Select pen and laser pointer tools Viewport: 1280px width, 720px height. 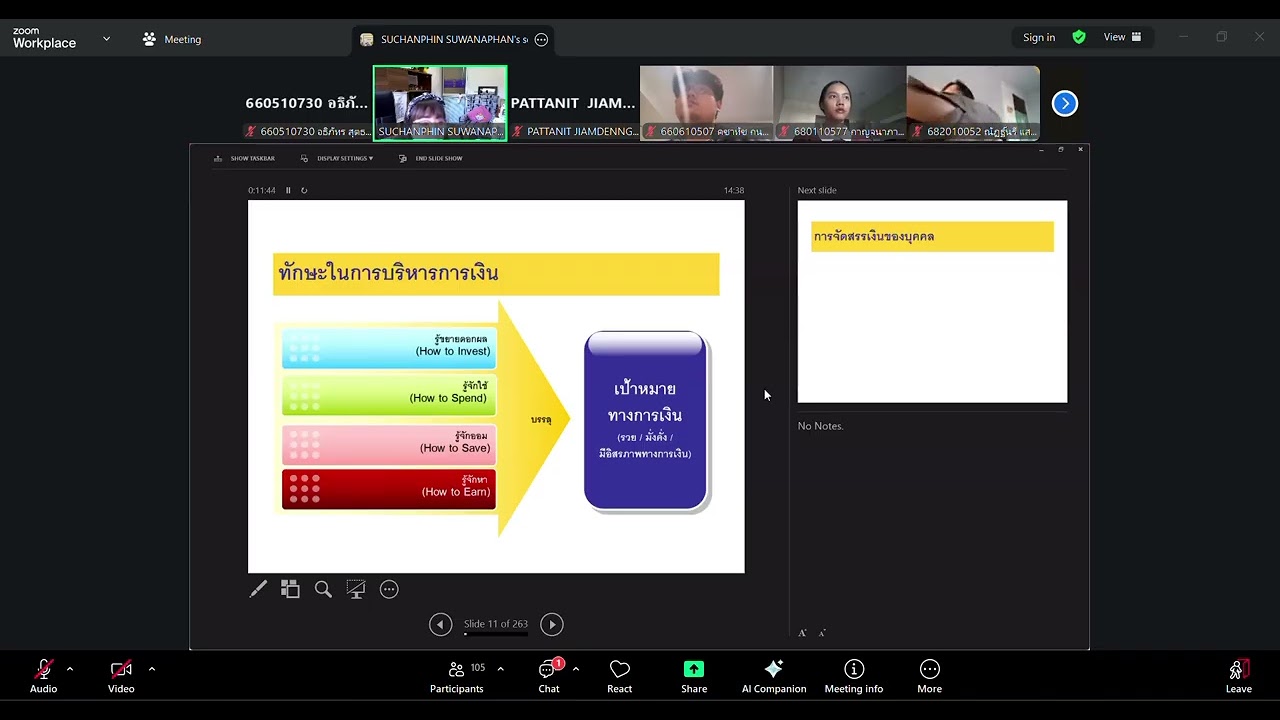pyautogui.click(x=258, y=590)
